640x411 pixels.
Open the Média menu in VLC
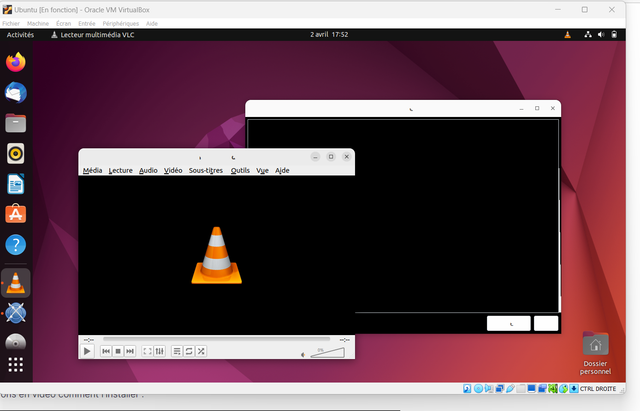point(92,170)
